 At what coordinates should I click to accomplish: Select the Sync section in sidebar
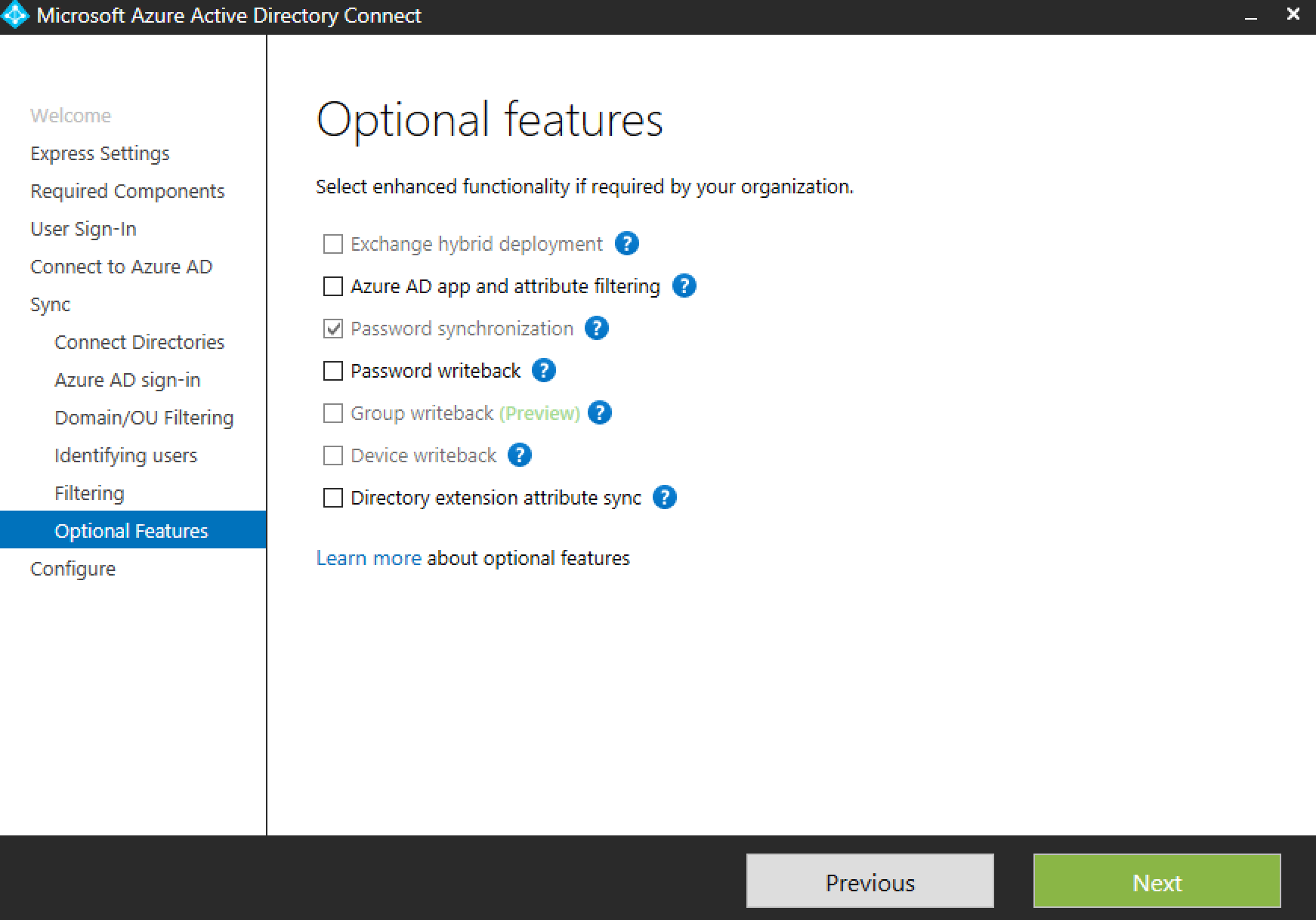tap(50, 304)
